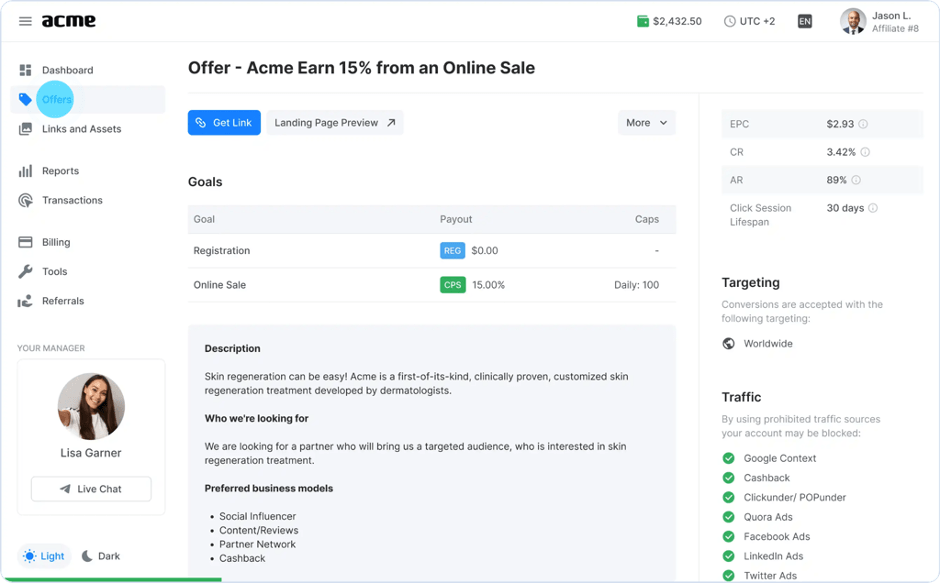Click the Reports bar chart icon
This screenshot has width=941, height=583.
pyautogui.click(x=25, y=171)
